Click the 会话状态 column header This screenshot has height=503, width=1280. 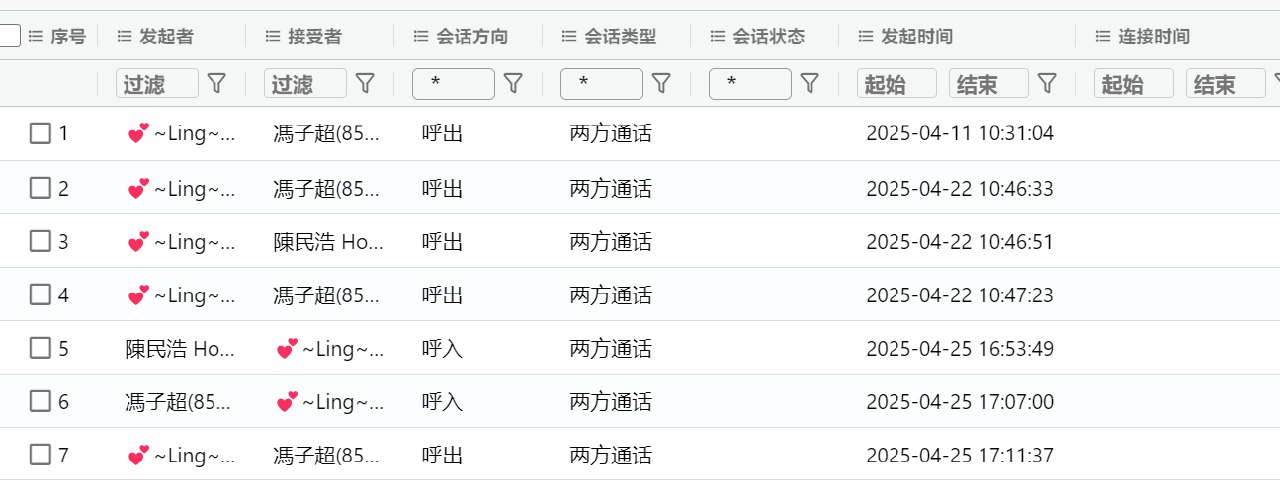(768, 37)
